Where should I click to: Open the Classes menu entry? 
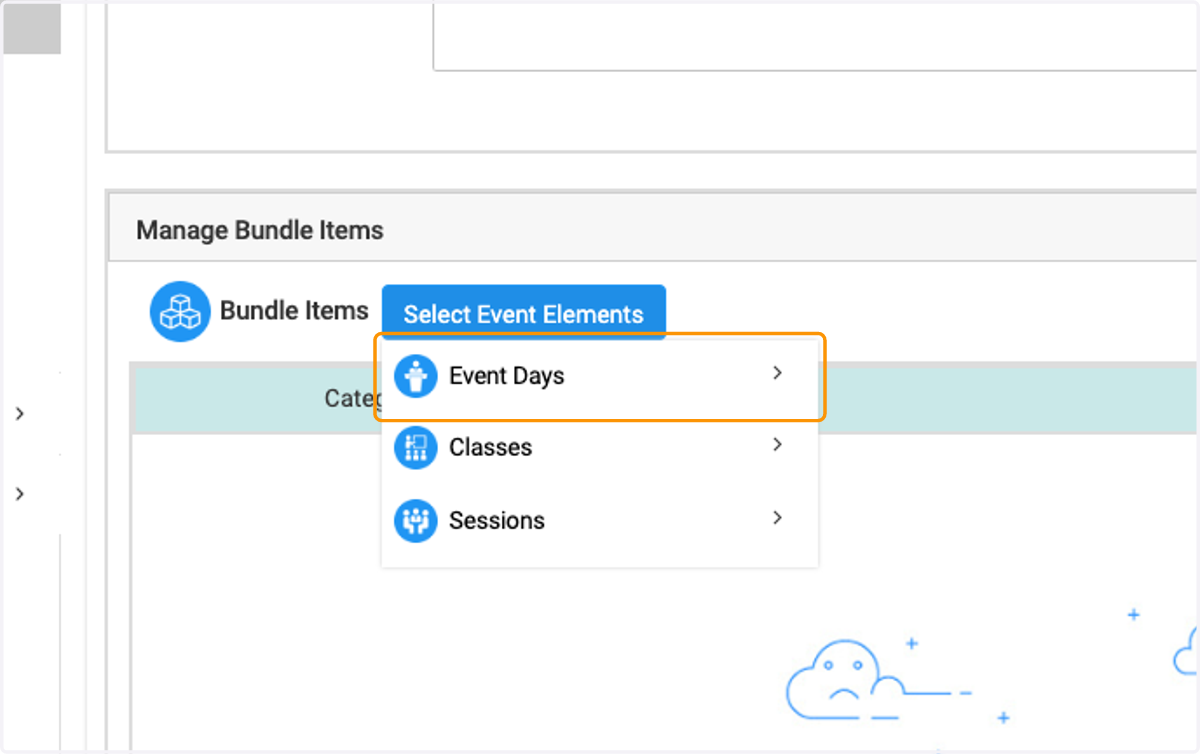600,447
